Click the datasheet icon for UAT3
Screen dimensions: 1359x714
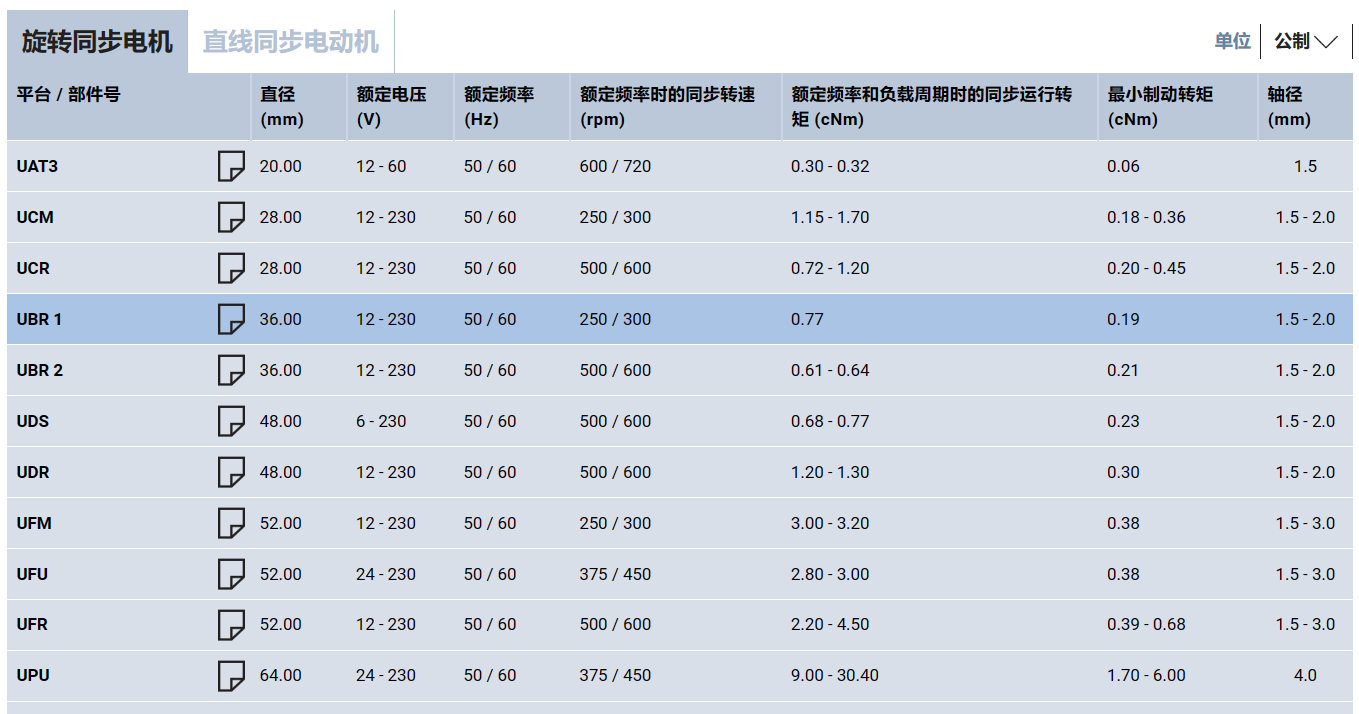(x=231, y=166)
